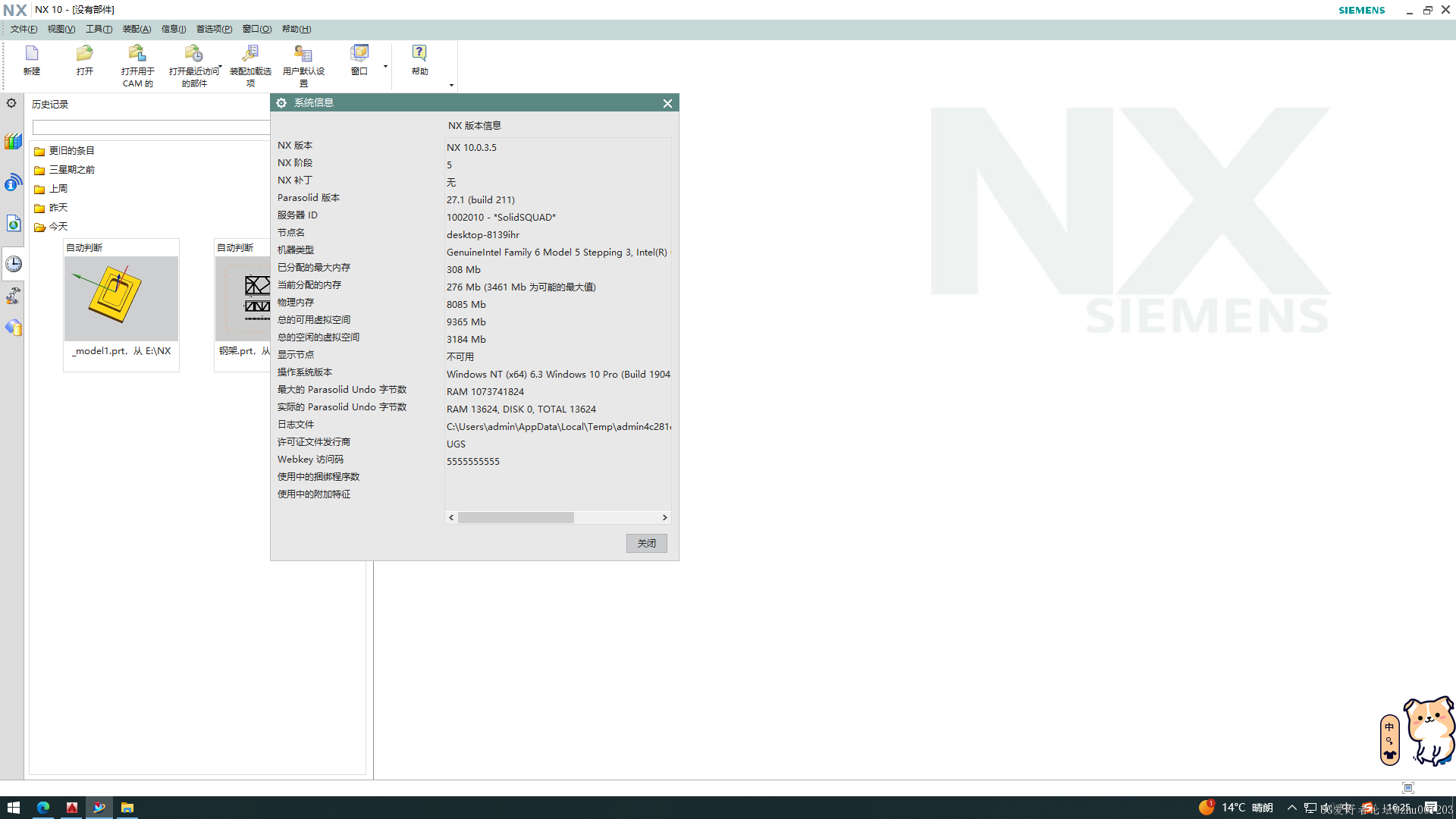Collapse the 今天 folder
This screenshot has height=819, width=1456.
51,227
